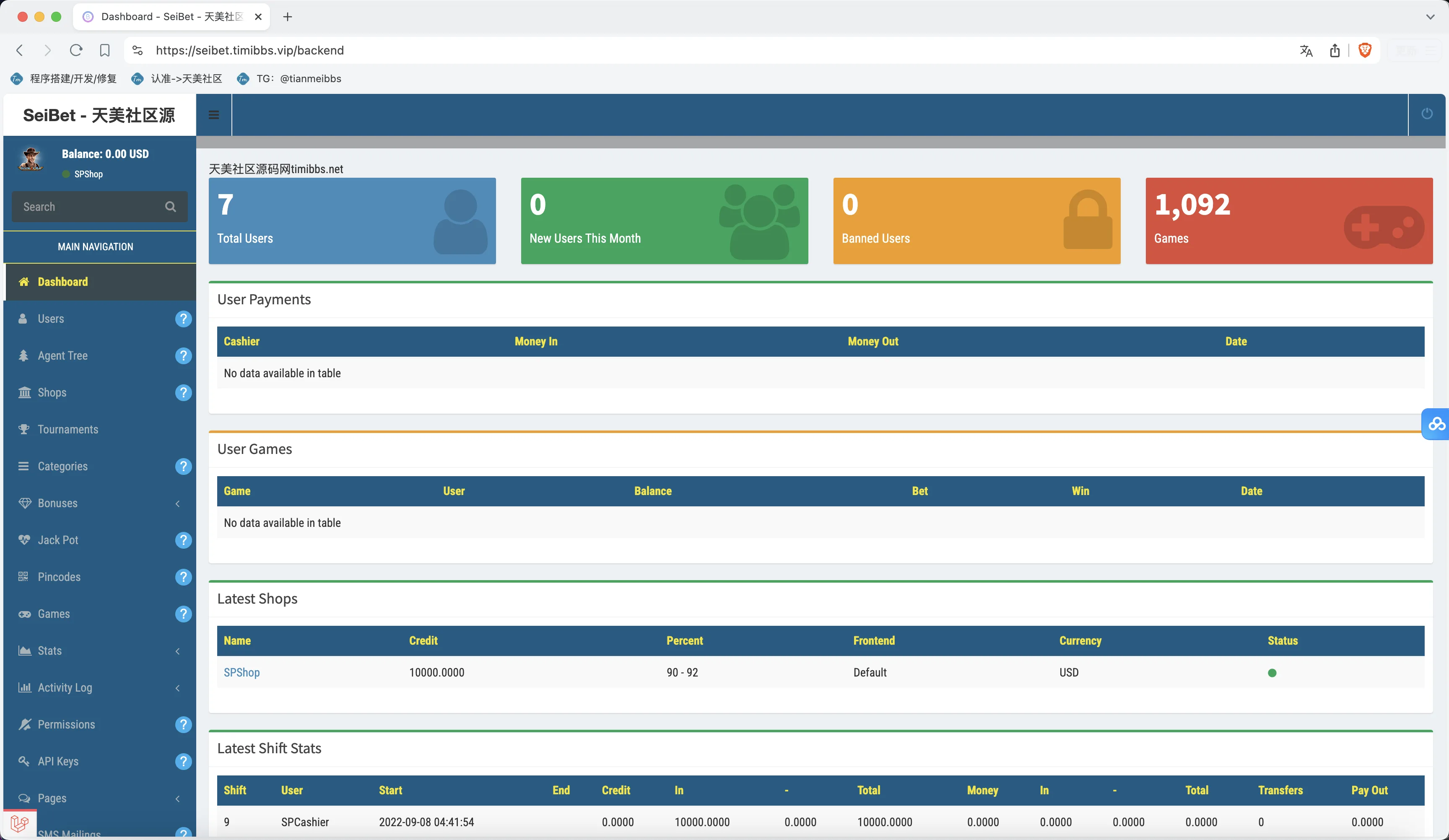Open the SPShop link in Latest Shops
The image size is (1449, 840).
coord(241,672)
